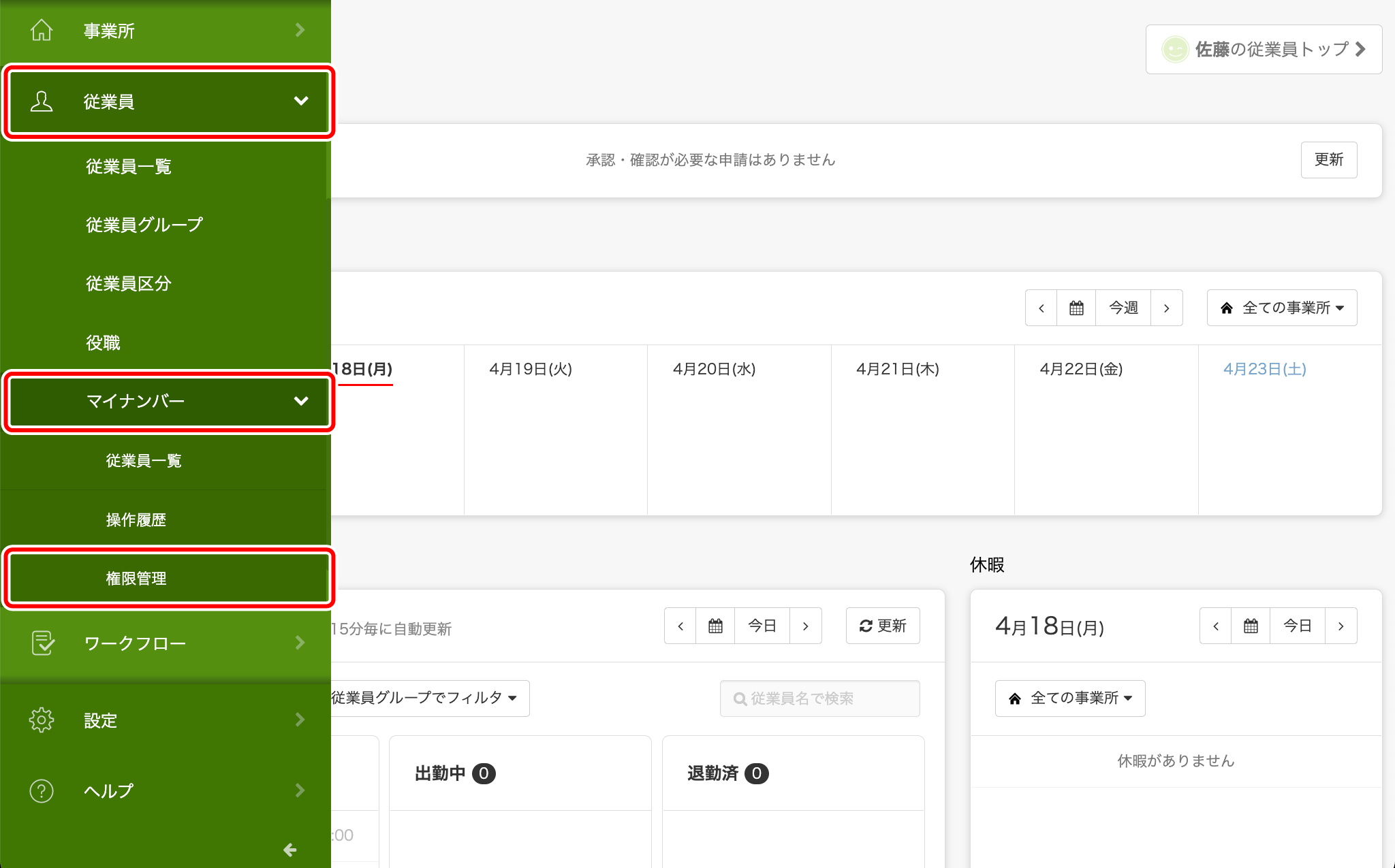This screenshot has width=1395, height=868.
Task: Collapse the 従業員 sidebar section
Action: click(169, 101)
